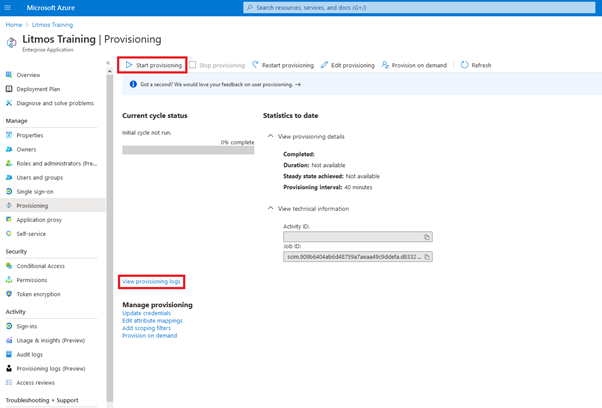
Task: Go to Single sign-on settings
Action: (35, 192)
